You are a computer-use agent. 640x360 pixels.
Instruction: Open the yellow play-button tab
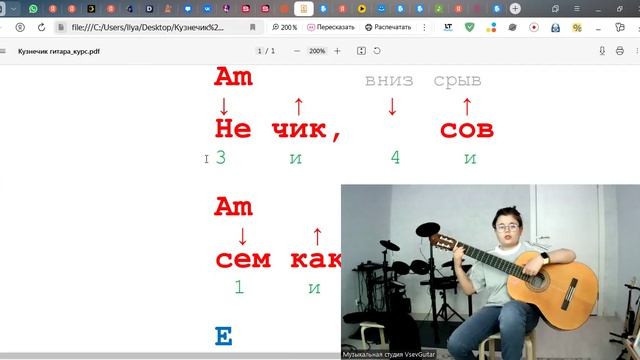coord(362,9)
